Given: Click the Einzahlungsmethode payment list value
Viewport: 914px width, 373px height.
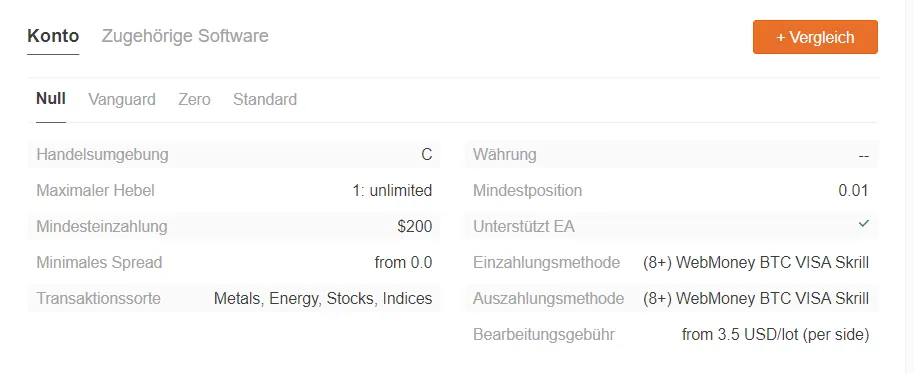Looking at the screenshot, I should tap(756, 263).
